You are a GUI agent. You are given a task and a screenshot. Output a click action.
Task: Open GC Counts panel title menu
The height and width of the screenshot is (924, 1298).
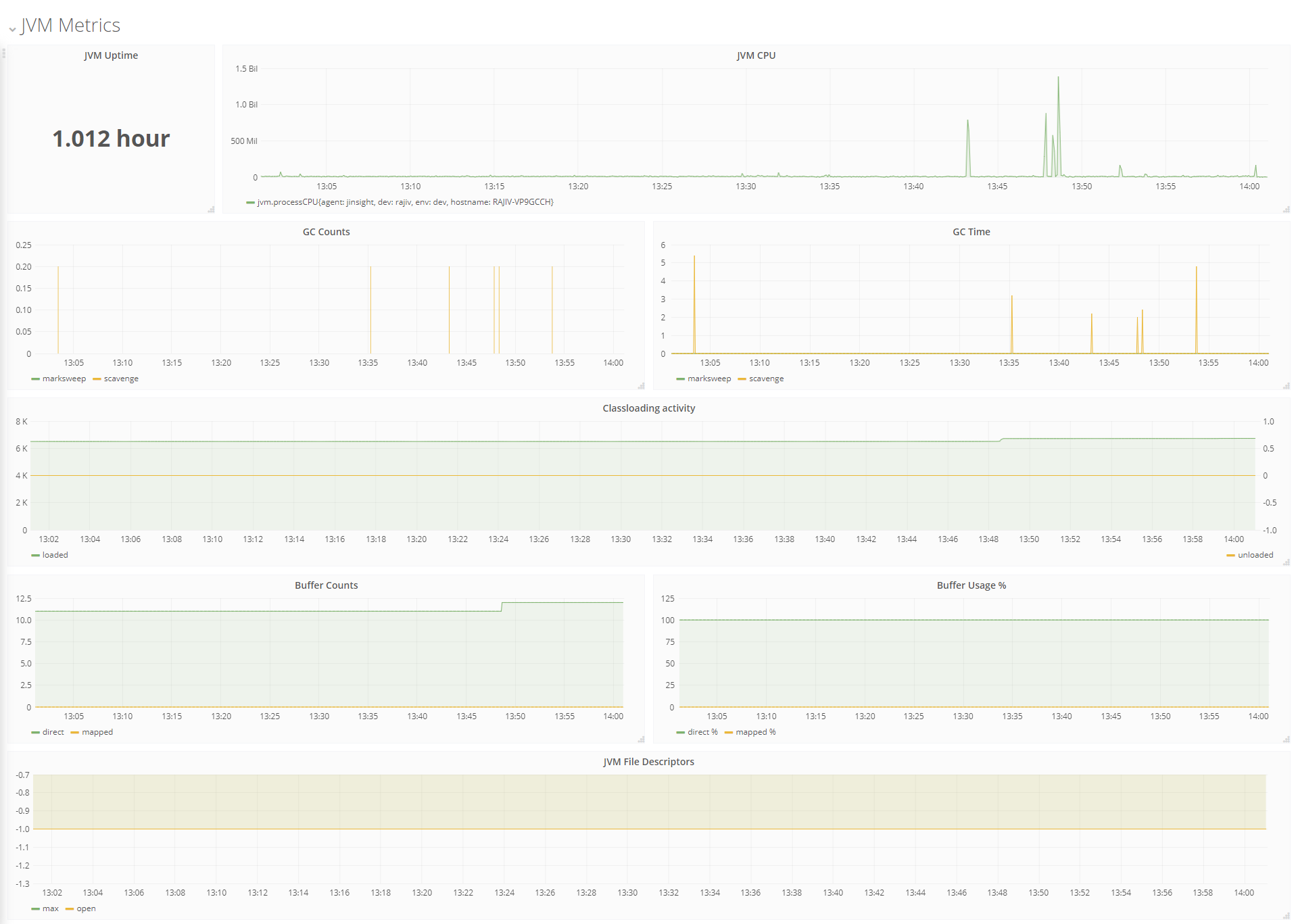point(326,232)
